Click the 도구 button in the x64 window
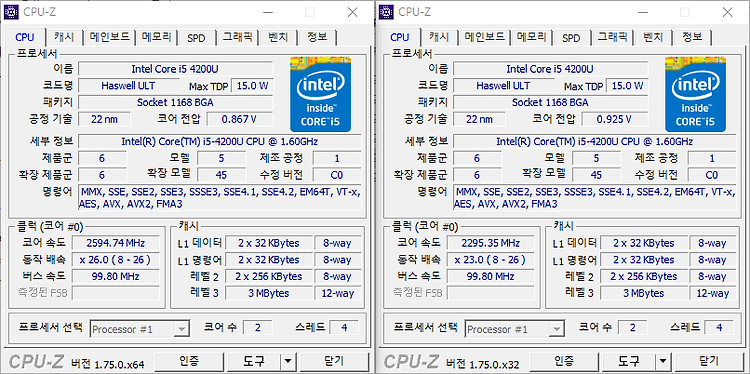Viewport: 750px width, 374px height. point(254,361)
